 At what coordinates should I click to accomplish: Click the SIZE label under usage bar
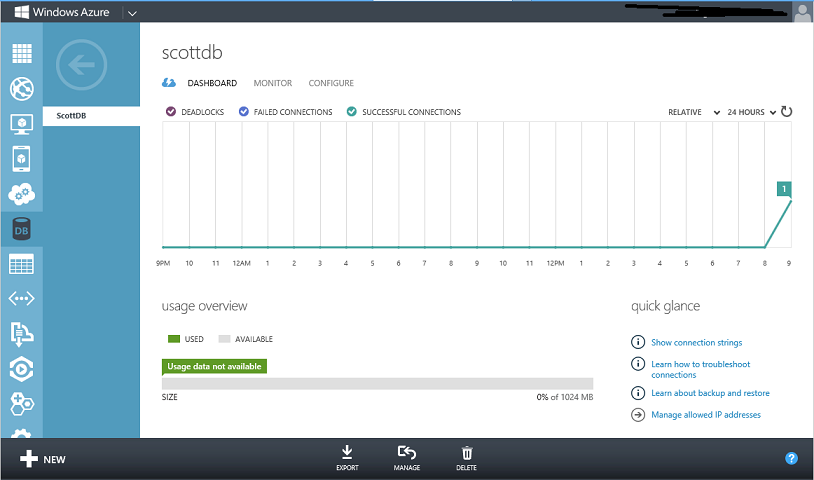pos(170,397)
